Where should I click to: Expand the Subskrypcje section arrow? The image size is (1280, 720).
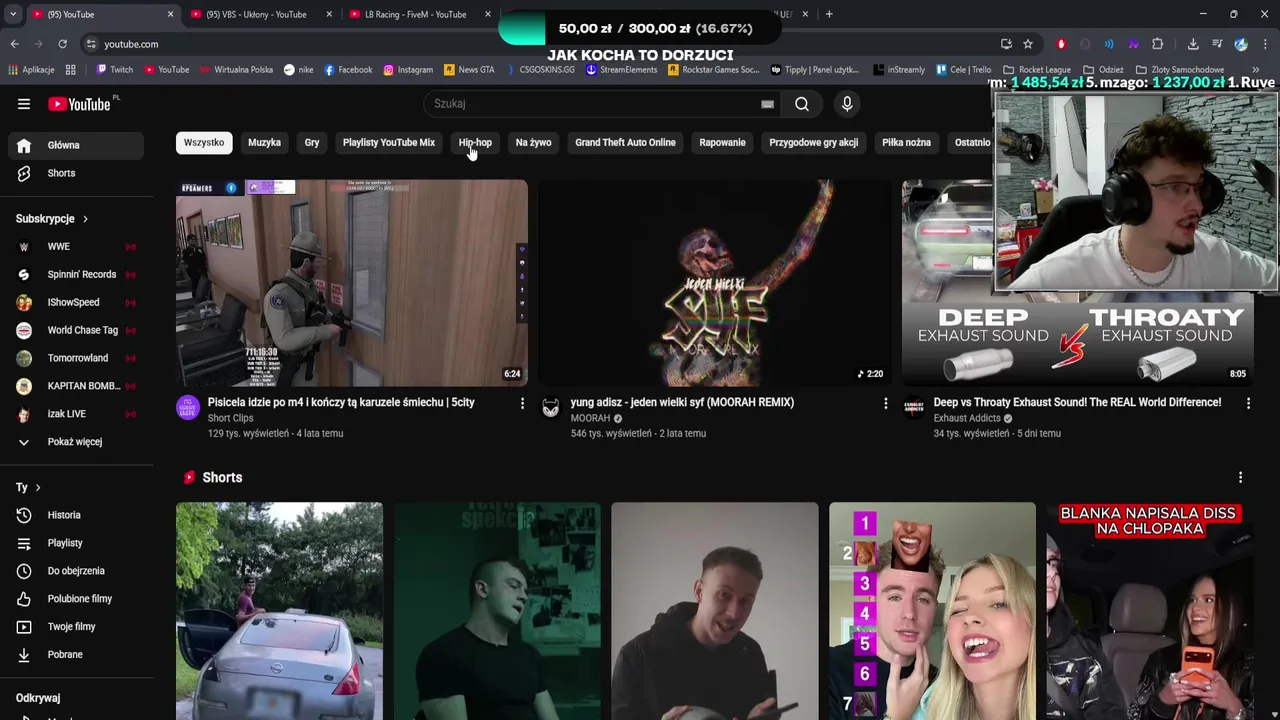(x=85, y=219)
